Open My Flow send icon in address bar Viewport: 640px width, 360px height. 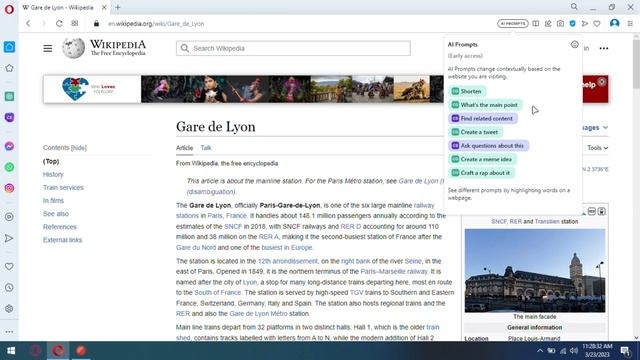(585, 24)
